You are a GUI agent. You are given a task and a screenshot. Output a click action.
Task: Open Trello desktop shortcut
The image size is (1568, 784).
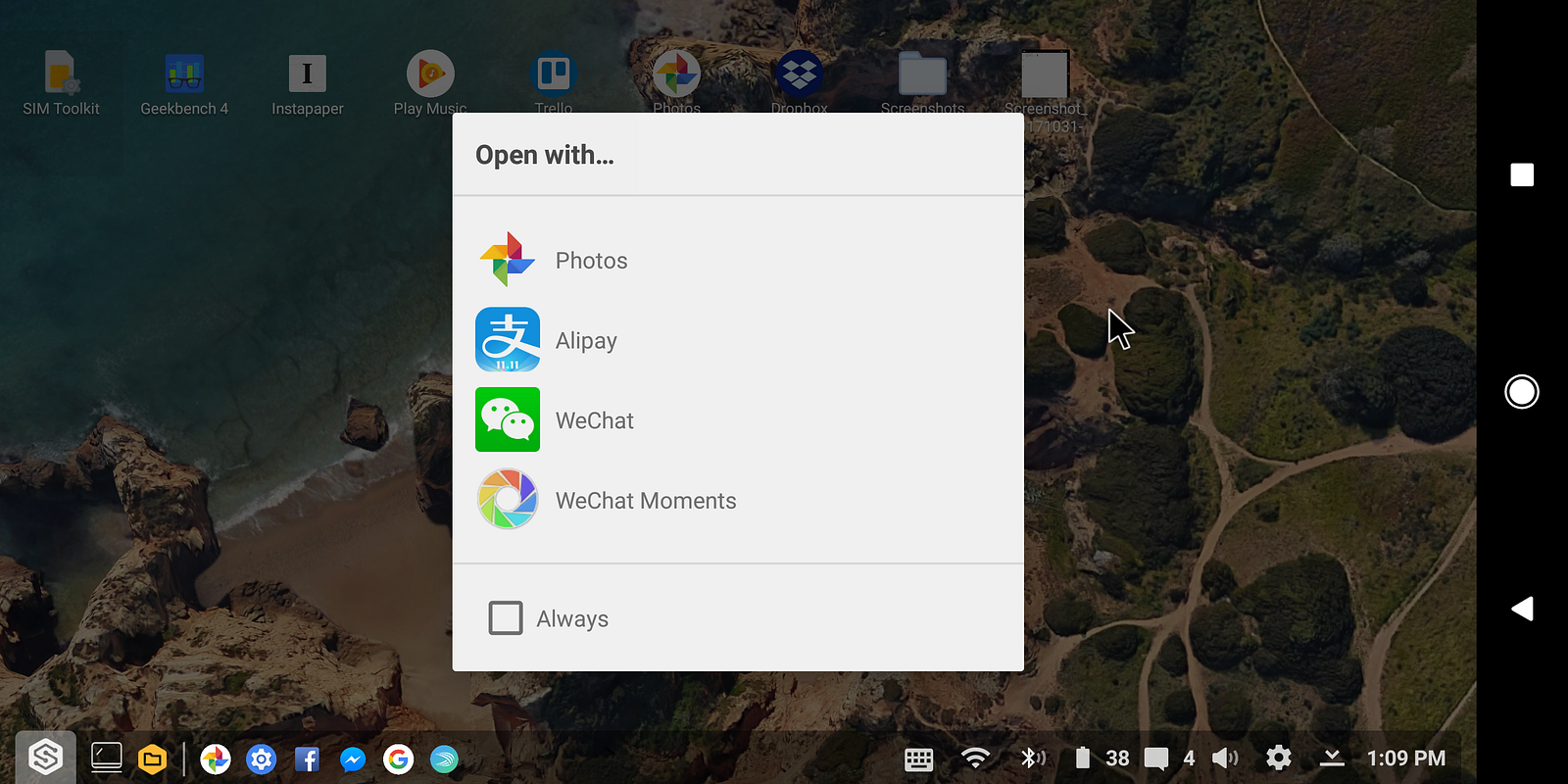(x=554, y=83)
